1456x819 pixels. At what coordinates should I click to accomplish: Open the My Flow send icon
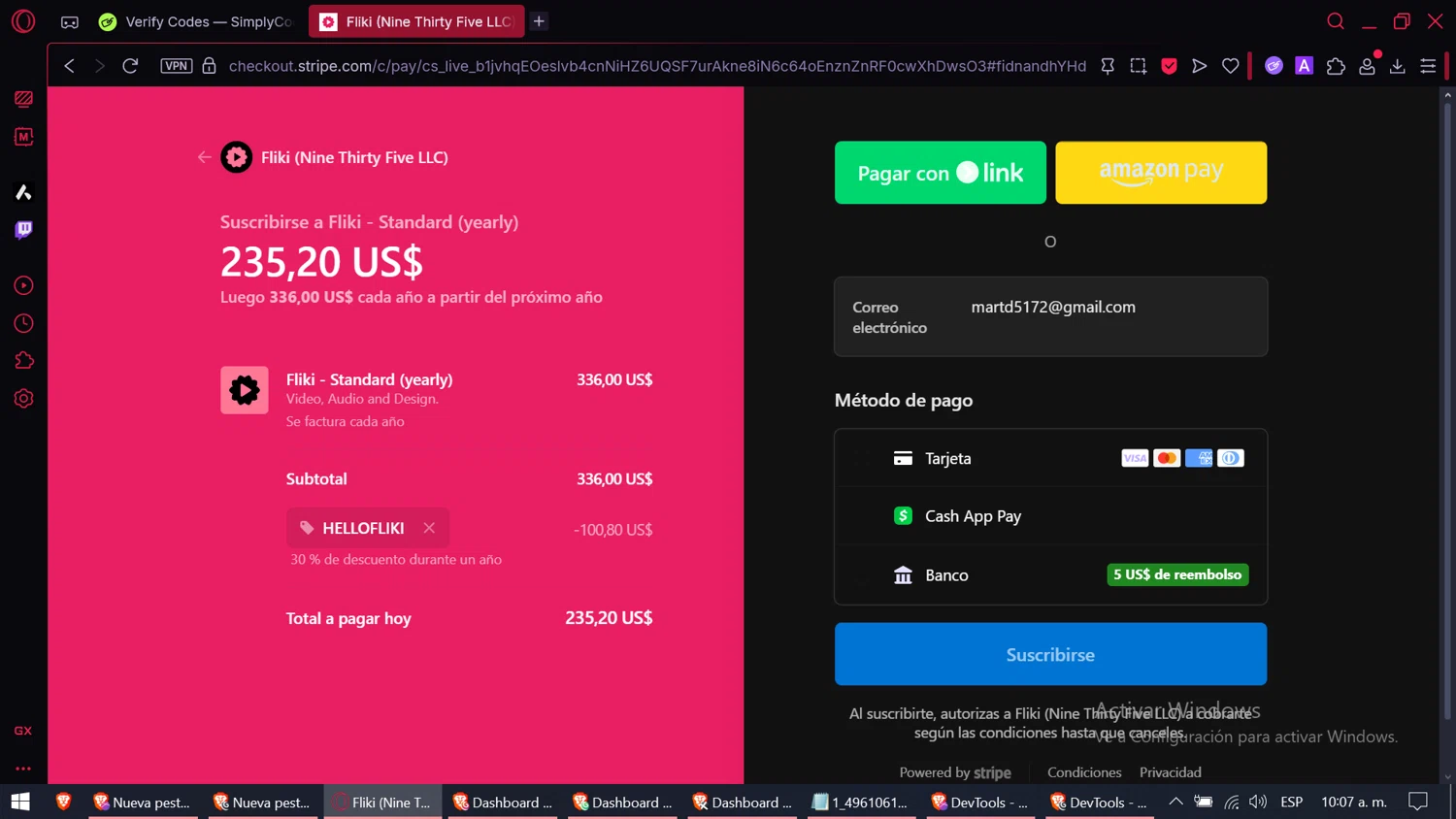click(x=1200, y=66)
